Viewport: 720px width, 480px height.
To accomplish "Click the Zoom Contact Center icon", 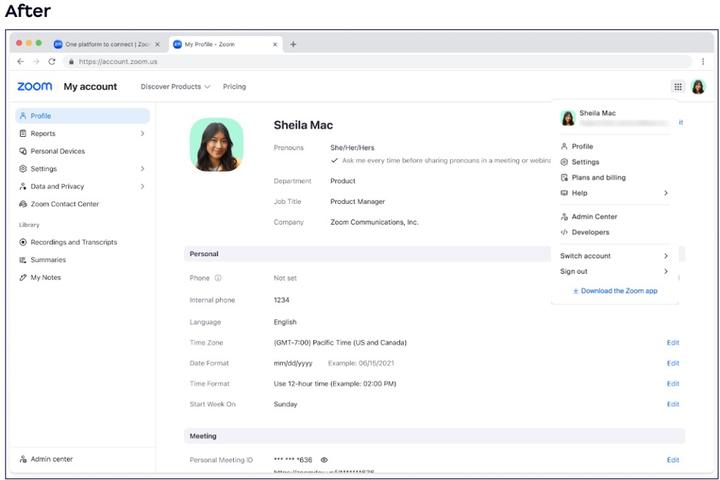I will (x=23, y=204).
